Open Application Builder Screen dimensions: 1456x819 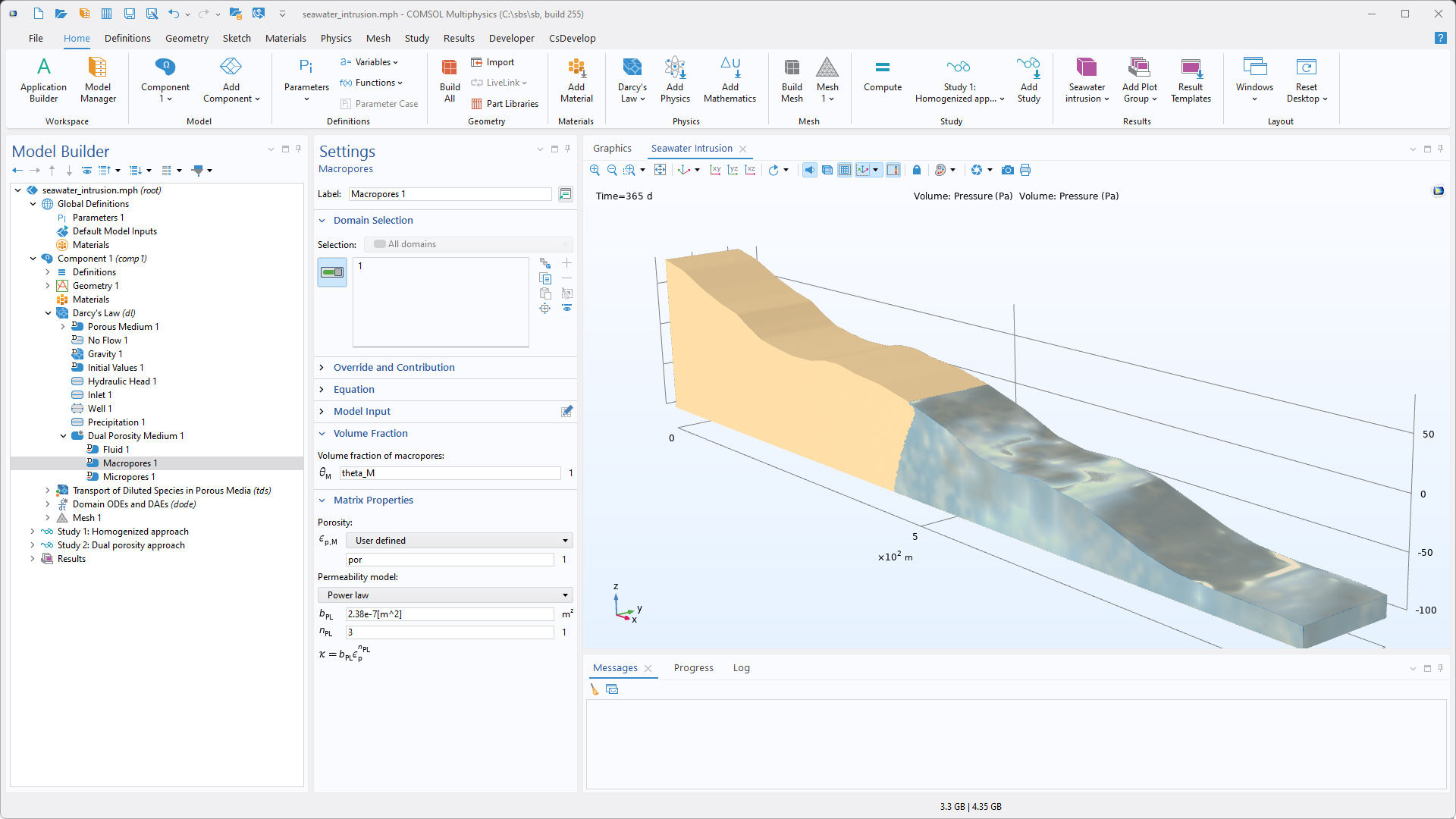click(43, 80)
